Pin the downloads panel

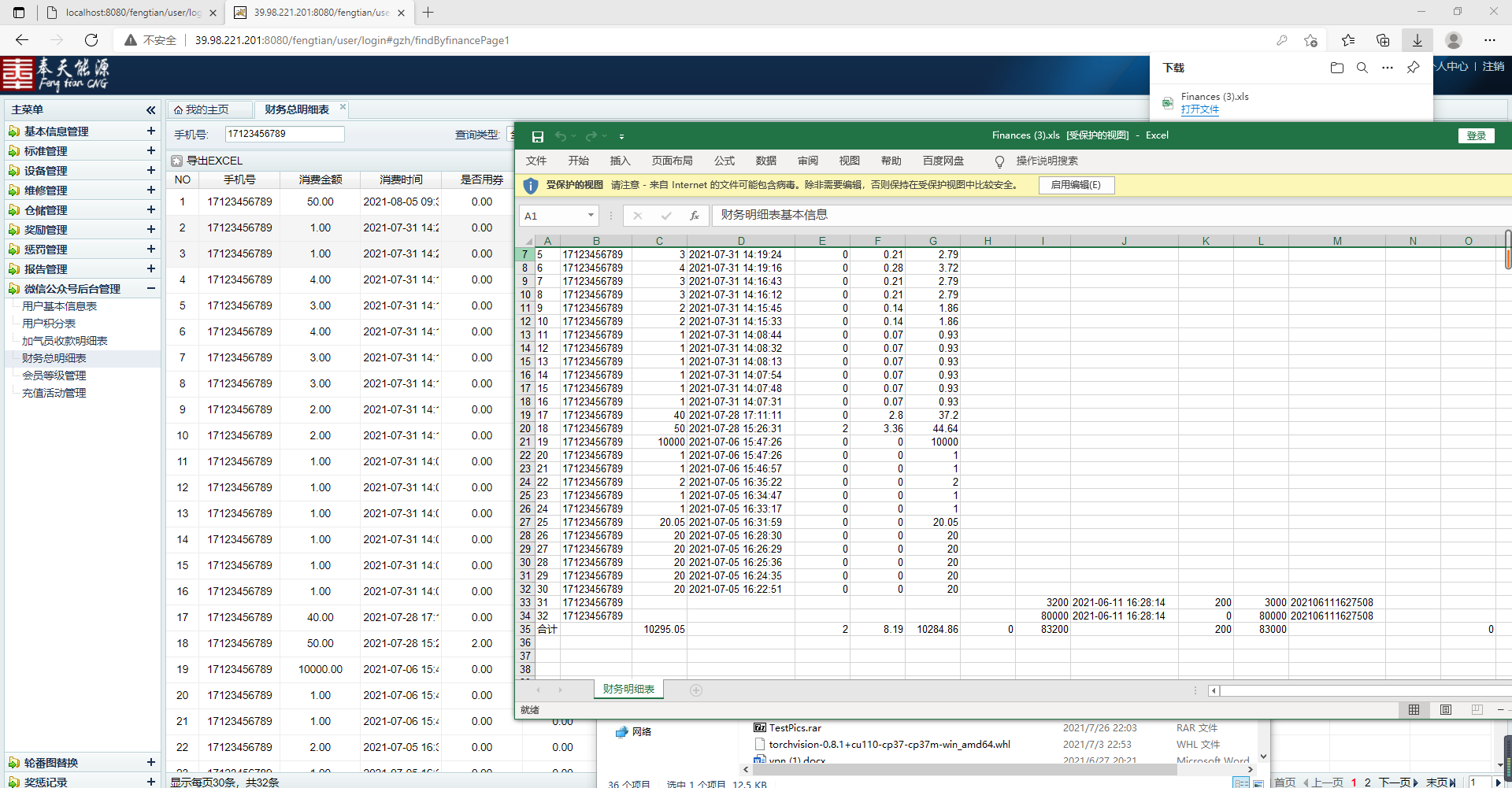[x=1413, y=68]
